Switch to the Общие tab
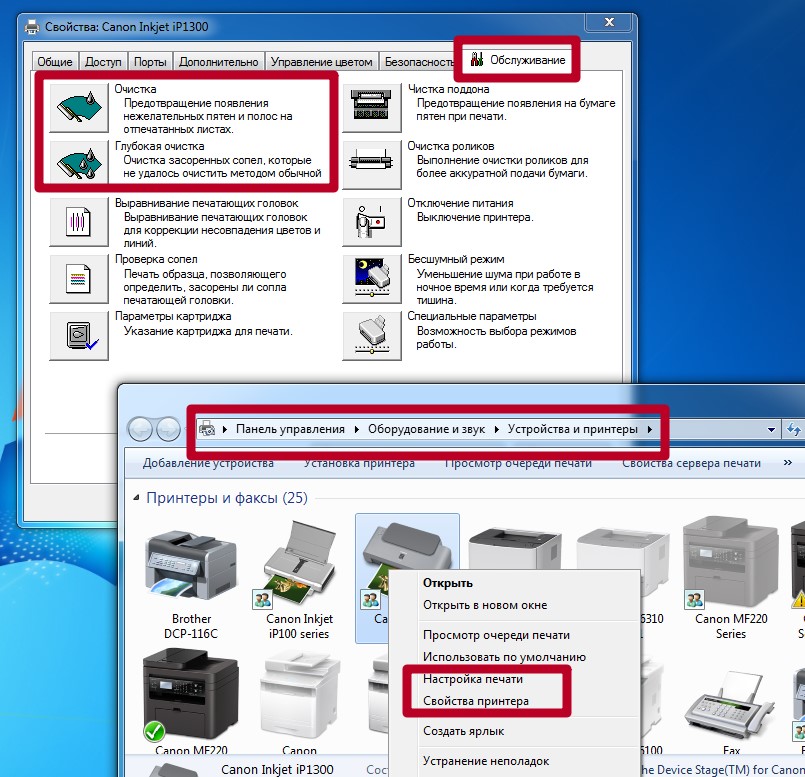This screenshot has width=805, height=777. (x=54, y=62)
